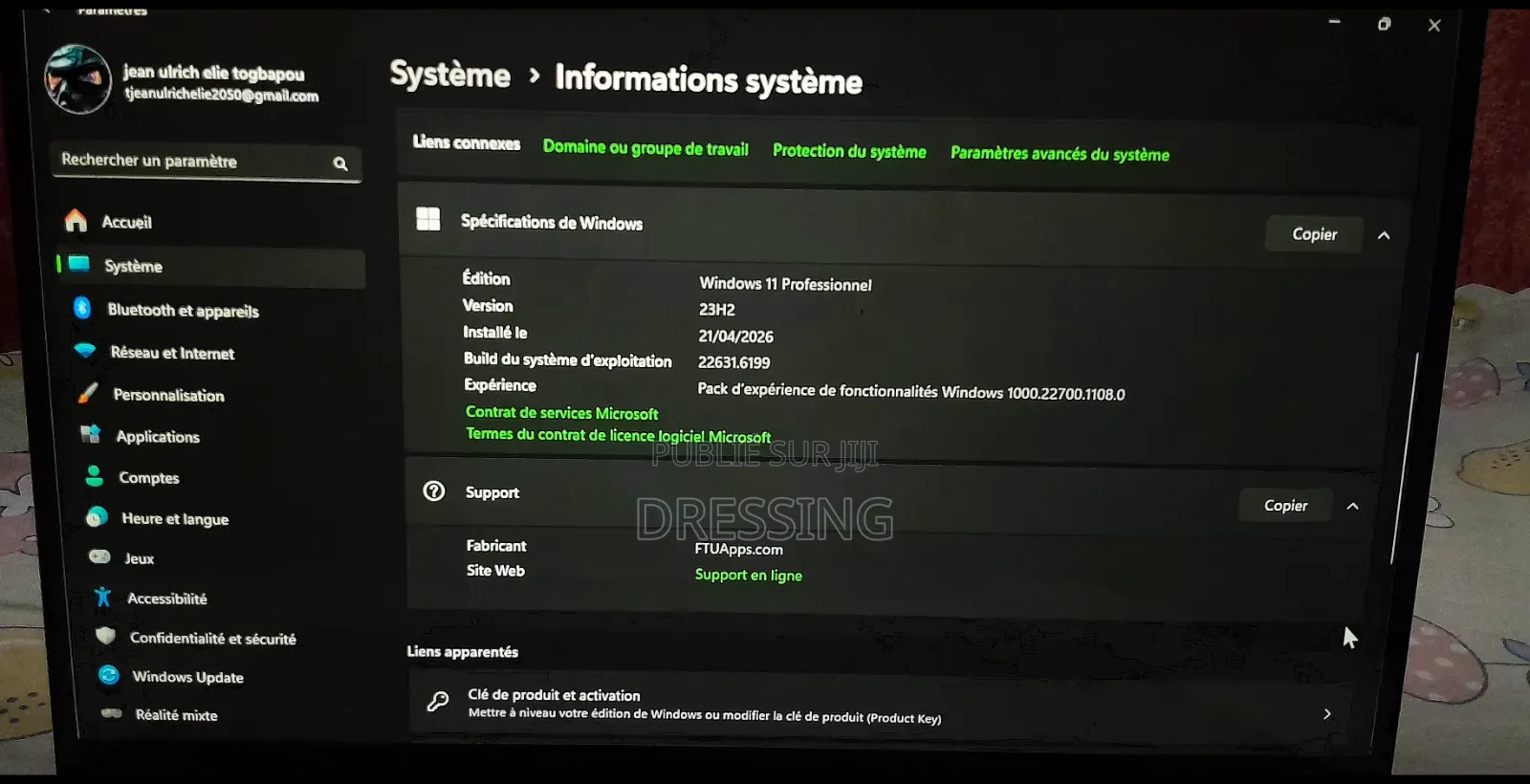Click the user profile avatar
Viewport: 1530px width, 784px height.
[77, 79]
